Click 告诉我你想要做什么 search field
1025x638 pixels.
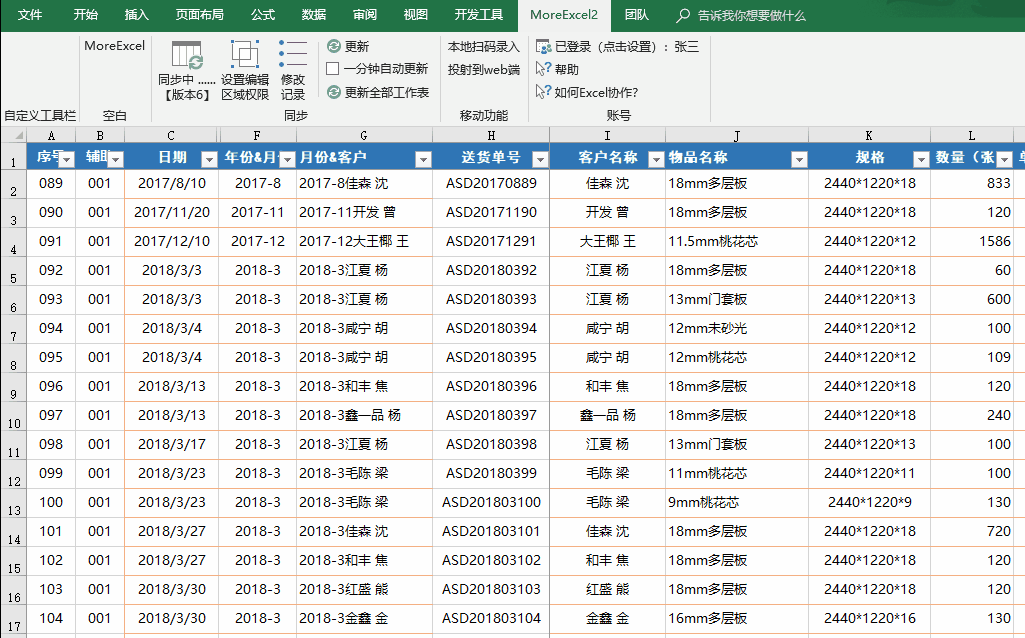(751, 15)
